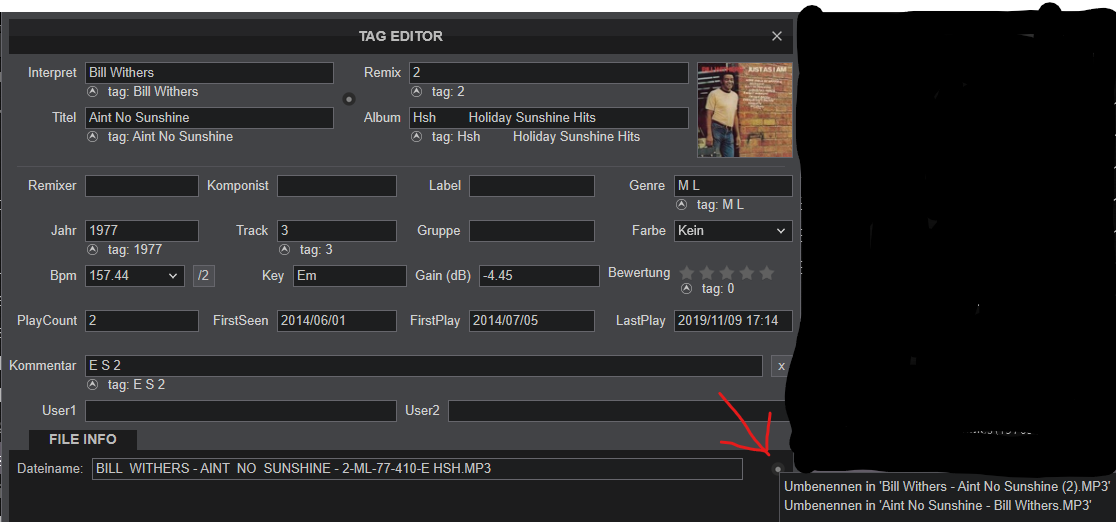
Task: Click the Key field showing Em
Action: pos(349,276)
